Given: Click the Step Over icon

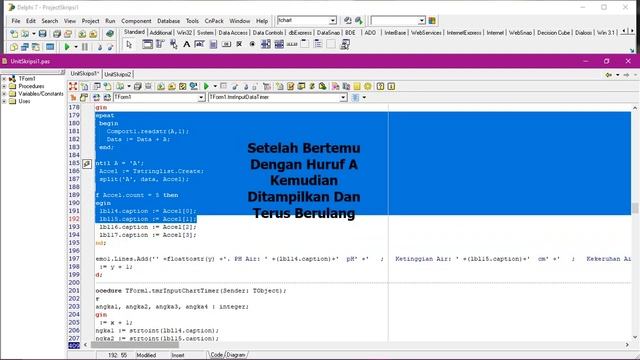Looking at the screenshot, I should [110, 47].
